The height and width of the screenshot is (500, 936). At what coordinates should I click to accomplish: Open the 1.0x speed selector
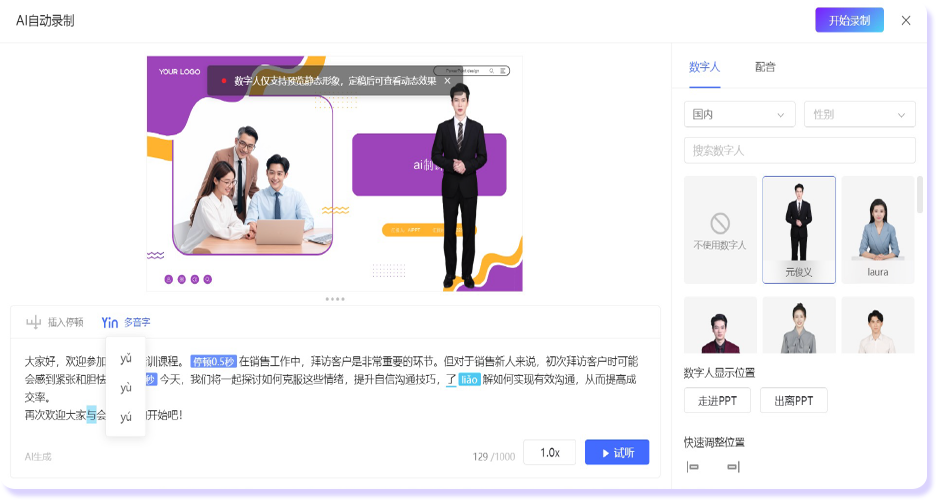549,452
